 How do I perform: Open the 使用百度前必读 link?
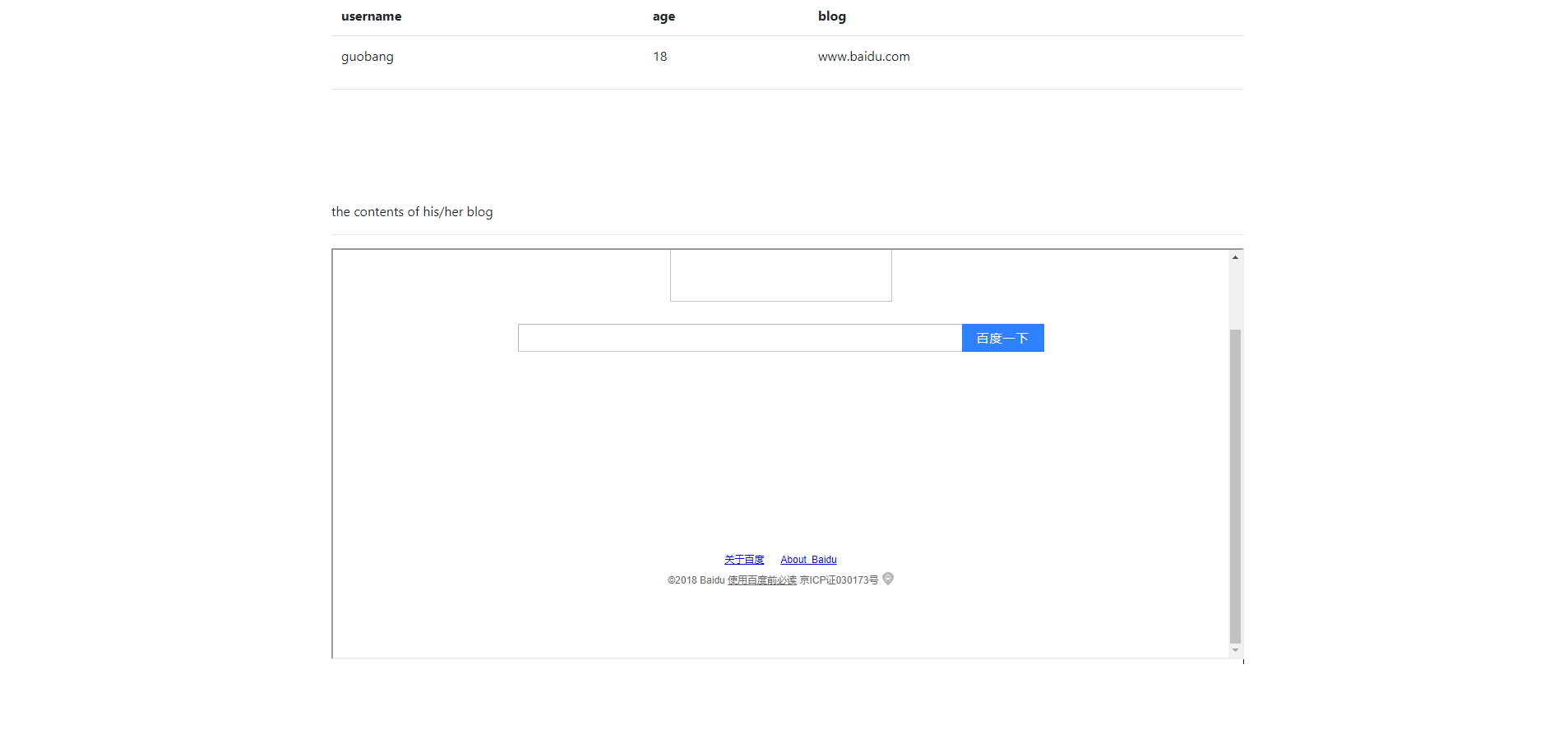click(762, 580)
